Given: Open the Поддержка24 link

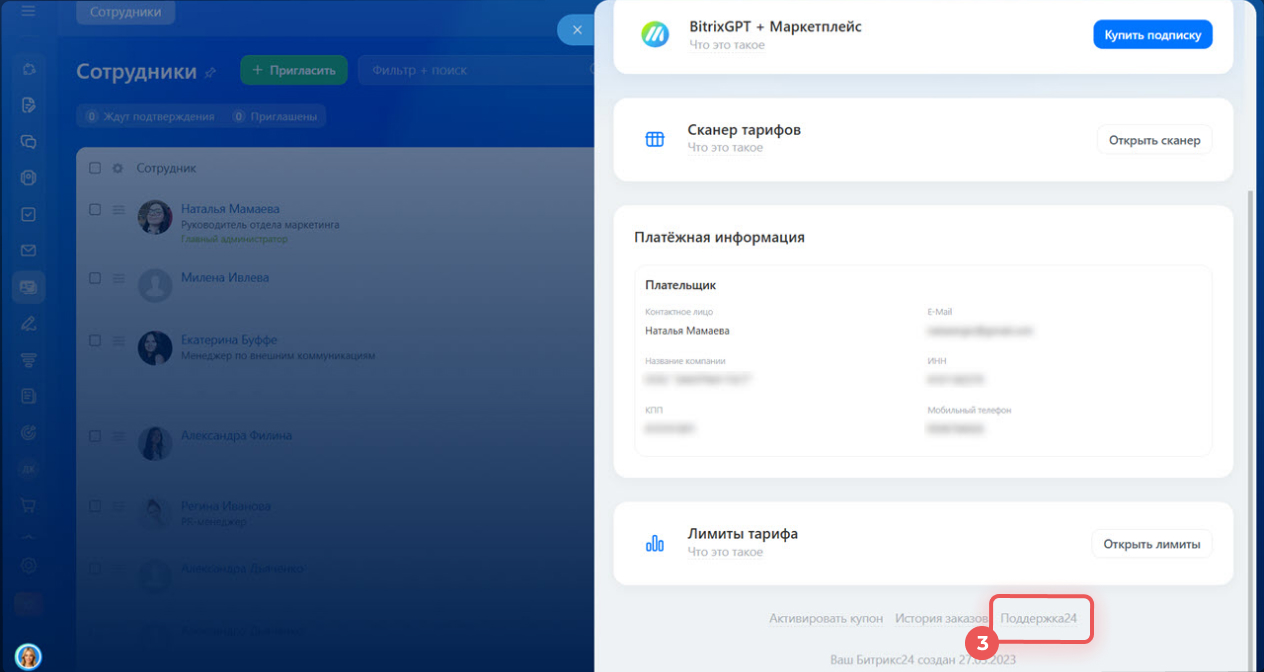Looking at the screenshot, I should [x=1039, y=619].
